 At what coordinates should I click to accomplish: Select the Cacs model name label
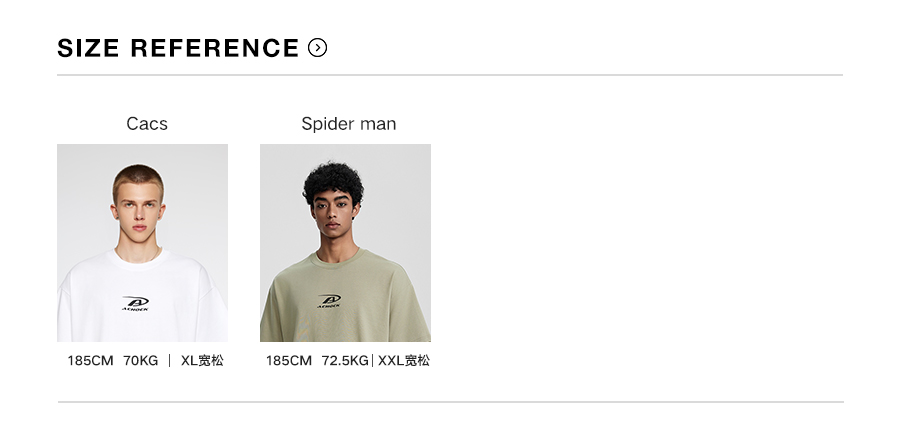click(x=147, y=124)
